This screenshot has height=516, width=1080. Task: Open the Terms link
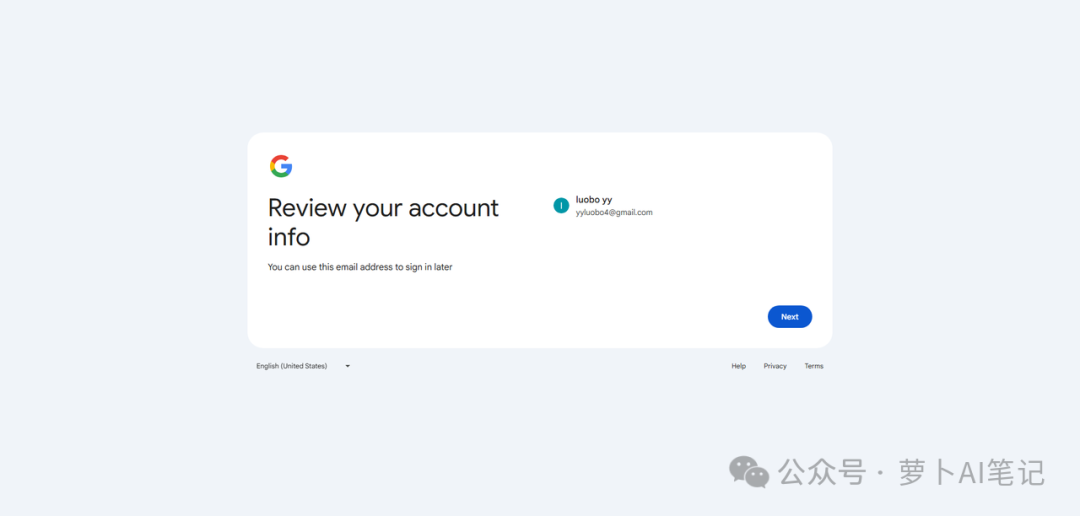coord(813,366)
